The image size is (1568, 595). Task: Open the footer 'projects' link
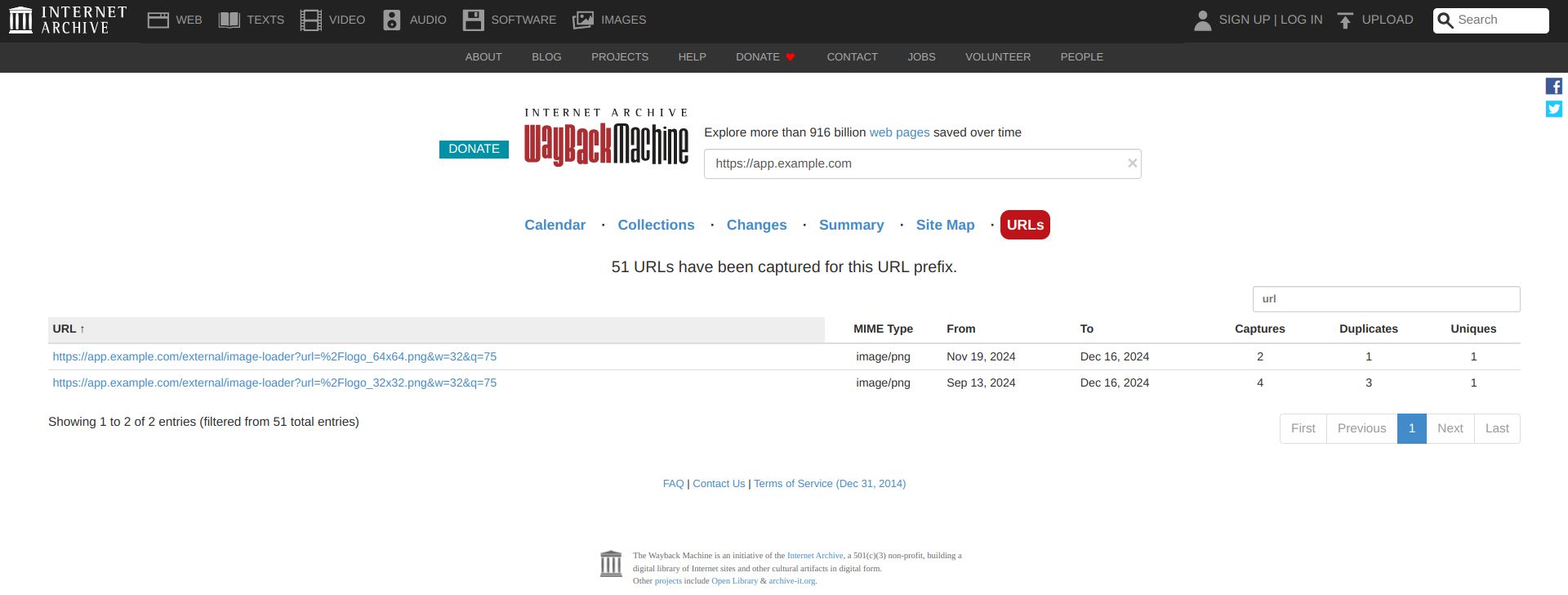click(x=668, y=581)
